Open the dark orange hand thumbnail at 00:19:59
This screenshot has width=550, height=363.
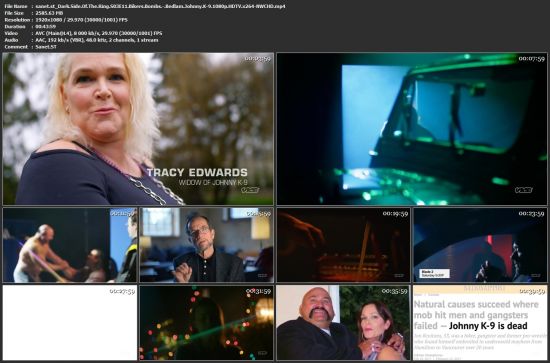coord(343,245)
